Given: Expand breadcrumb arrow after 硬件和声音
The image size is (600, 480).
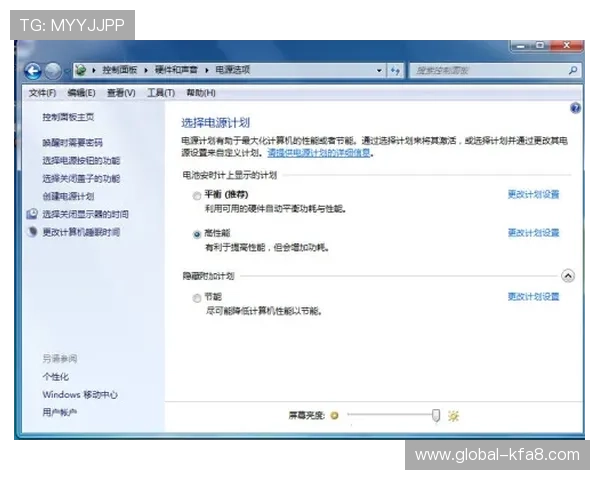Looking at the screenshot, I should pos(207,70).
